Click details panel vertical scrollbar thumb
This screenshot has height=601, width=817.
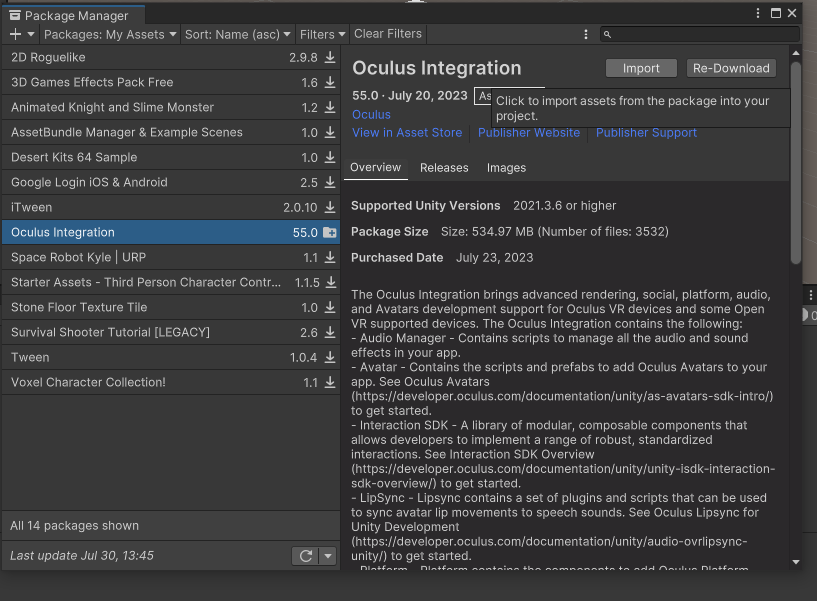tap(796, 163)
